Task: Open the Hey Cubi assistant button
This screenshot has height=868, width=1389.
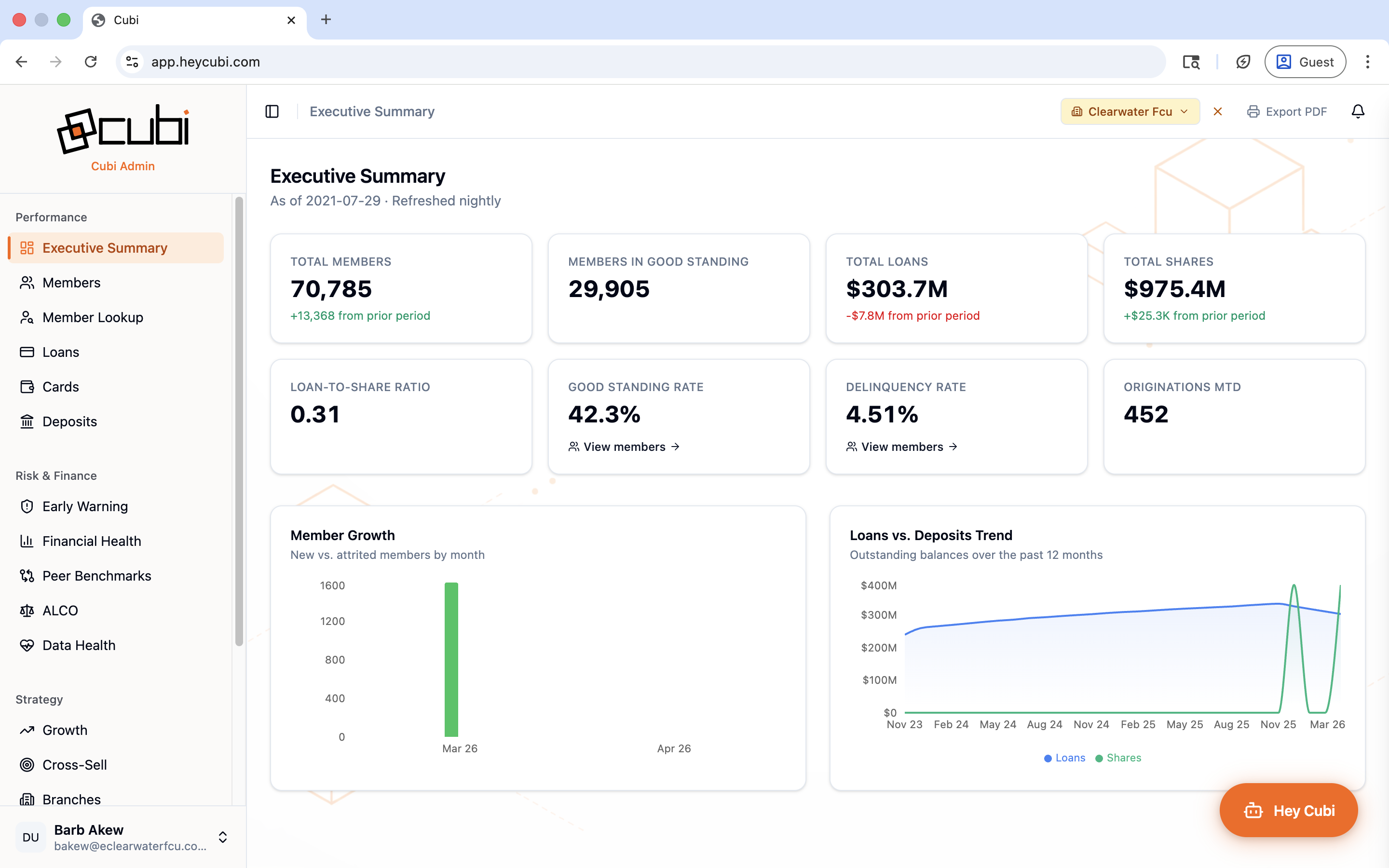Action: [1288, 810]
